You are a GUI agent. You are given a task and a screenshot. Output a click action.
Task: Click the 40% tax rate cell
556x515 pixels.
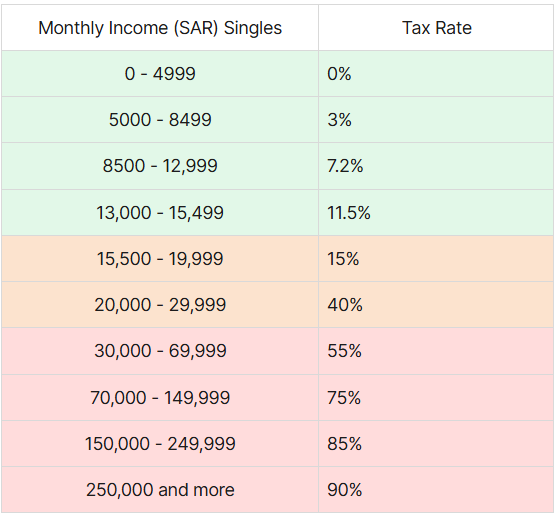(436, 305)
